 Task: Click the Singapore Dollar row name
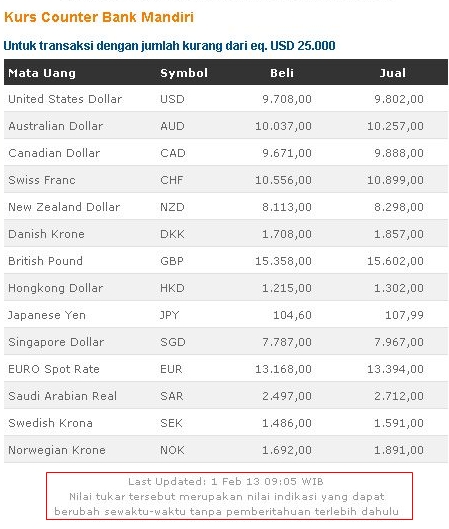(56, 342)
